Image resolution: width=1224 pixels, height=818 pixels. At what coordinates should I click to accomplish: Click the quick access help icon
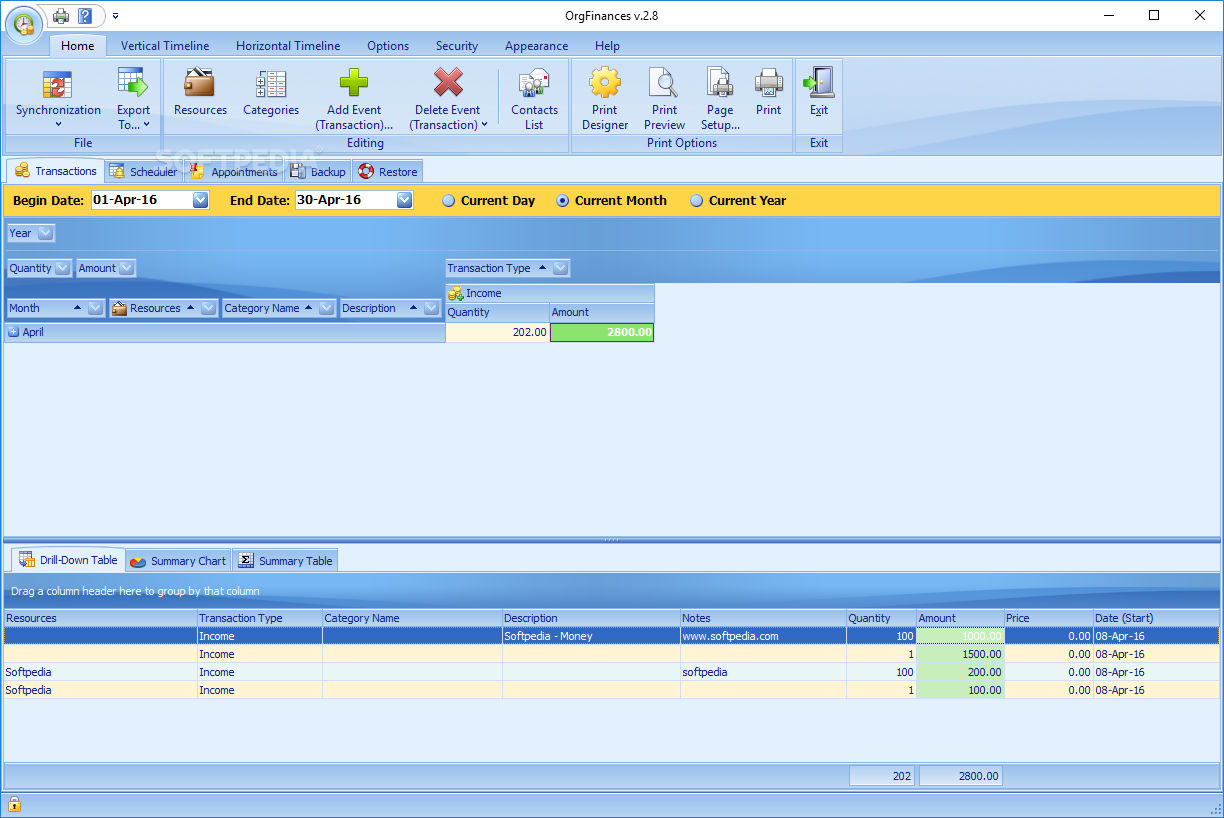(x=85, y=15)
